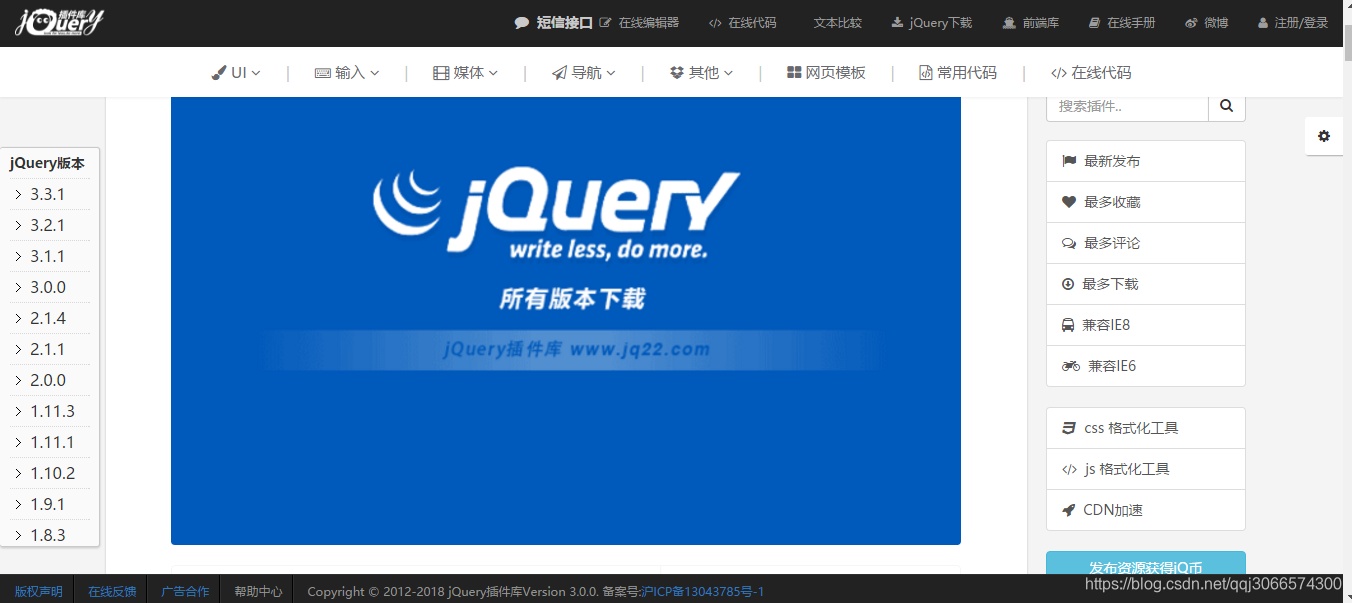Open 最多收藏 sidebar entry

click(1146, 202)
